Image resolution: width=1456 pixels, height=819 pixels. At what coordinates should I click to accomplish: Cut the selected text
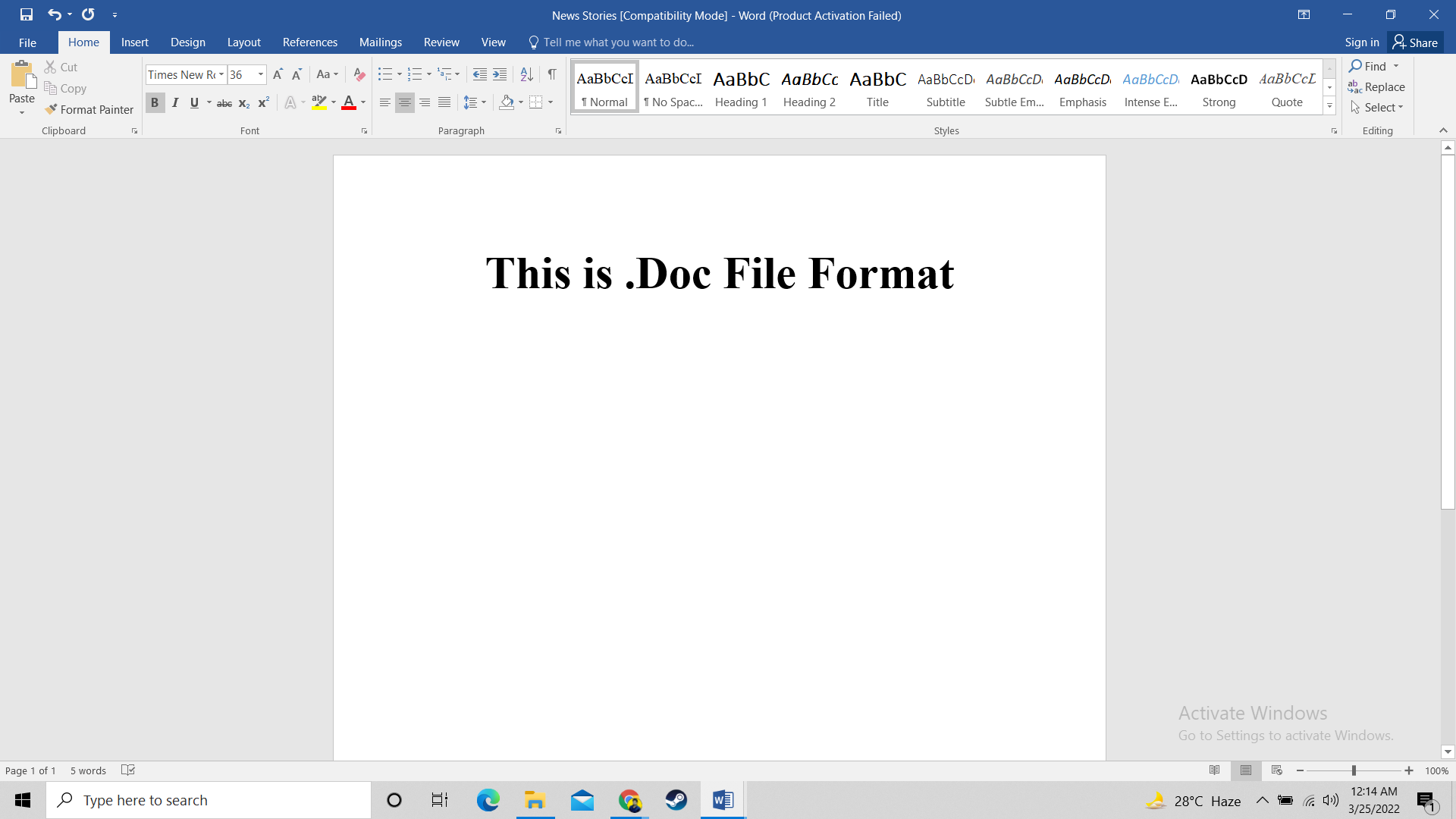[x=61, y=67]
